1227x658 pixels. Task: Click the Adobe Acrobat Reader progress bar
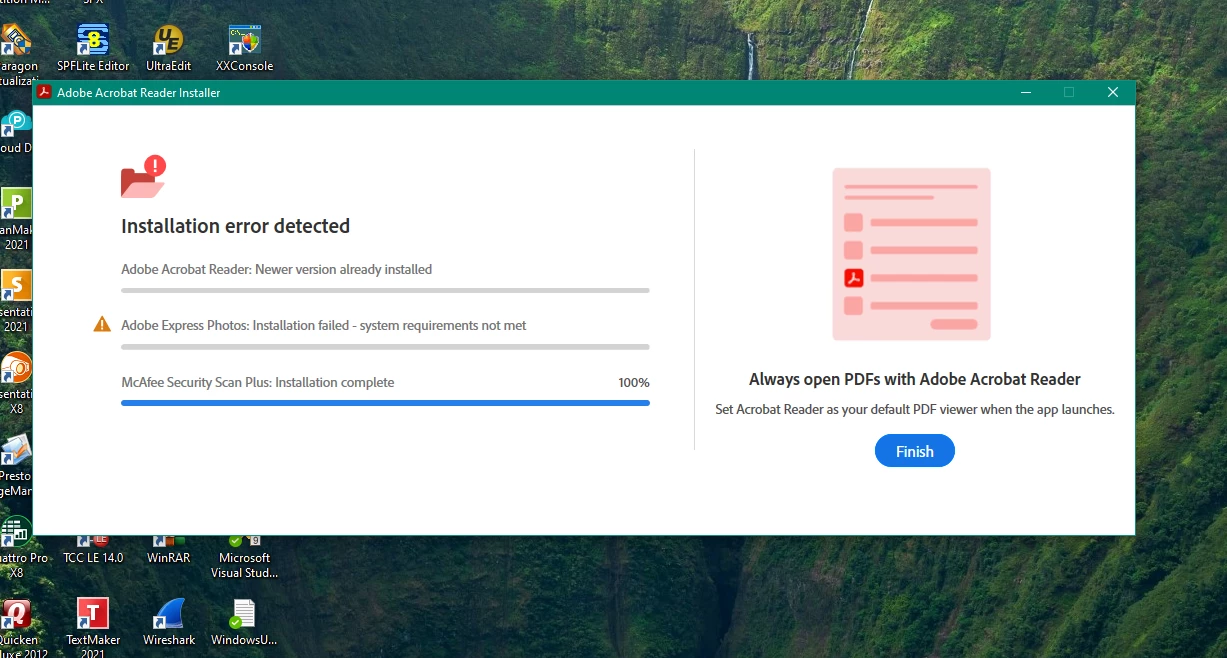tap(385, 290)
